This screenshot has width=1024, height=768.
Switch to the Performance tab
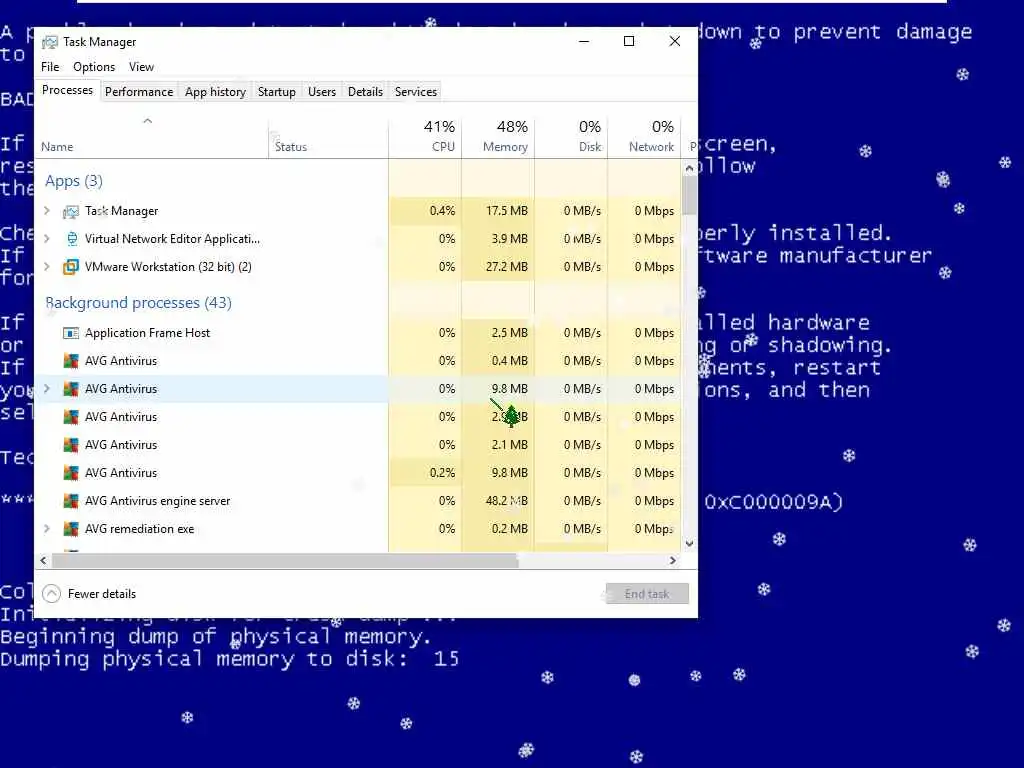[x=139, y=92]
